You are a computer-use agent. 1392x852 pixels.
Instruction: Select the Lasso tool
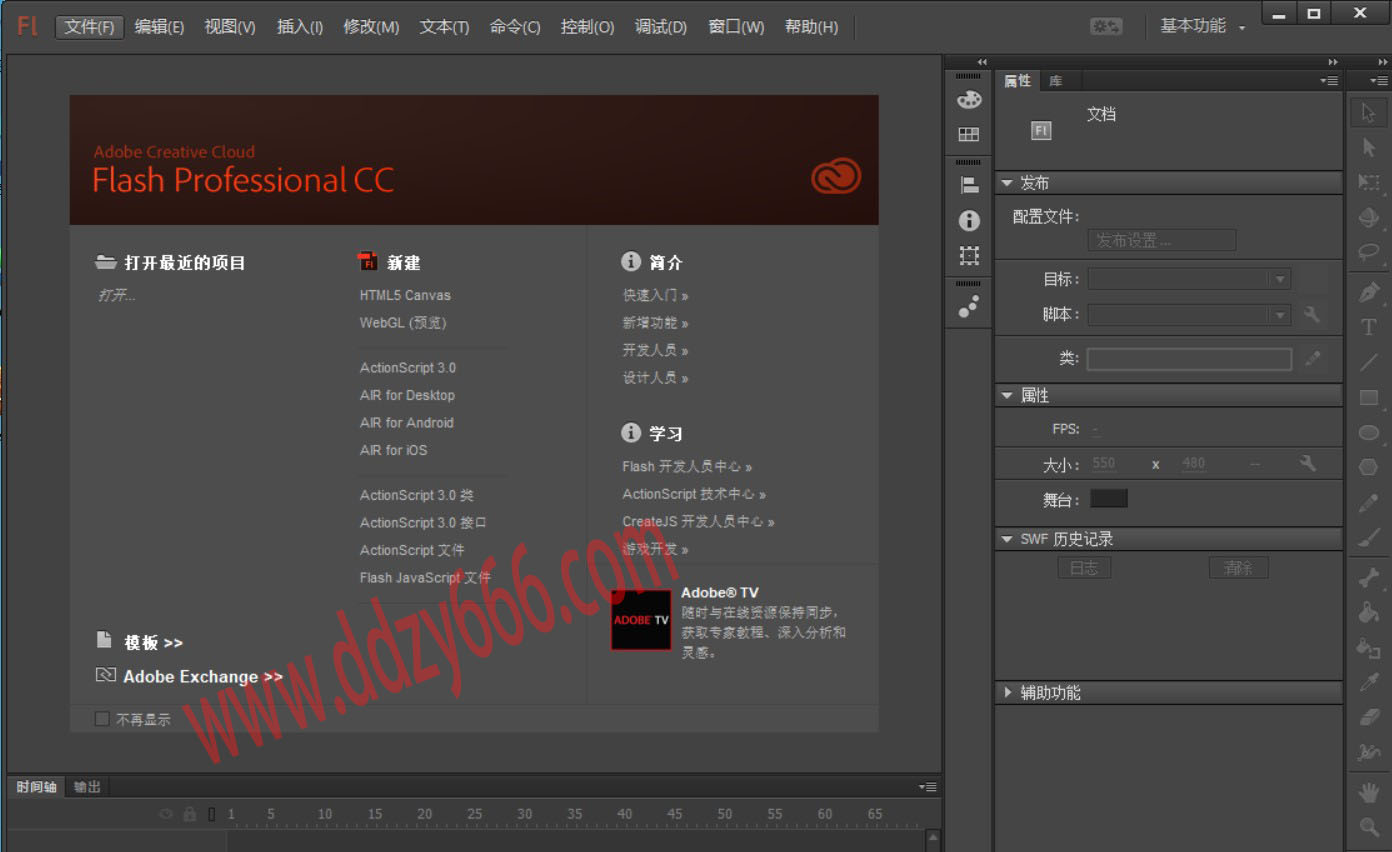(1368, 252)
